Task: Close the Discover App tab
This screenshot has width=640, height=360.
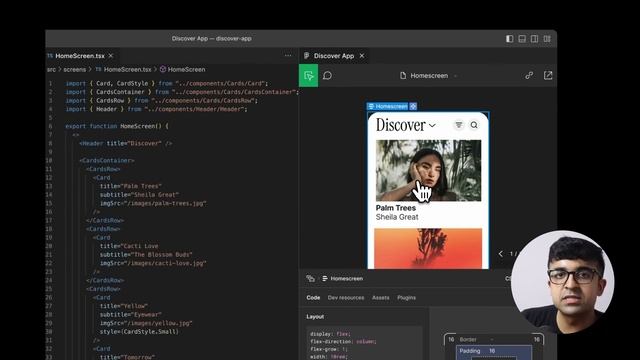Action: (x=362, y=56)
